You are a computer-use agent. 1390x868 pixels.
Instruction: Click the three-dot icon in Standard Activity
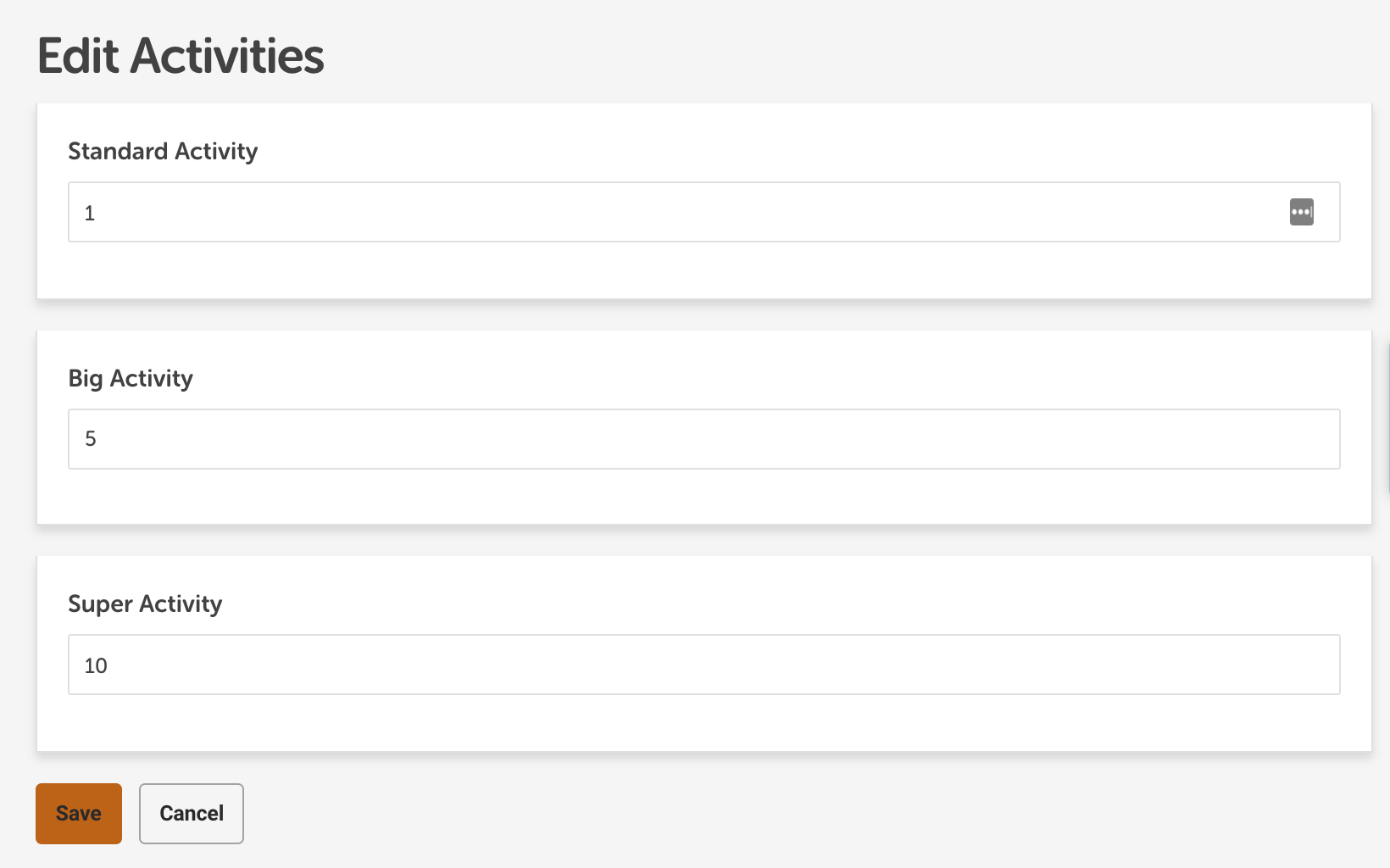pyautogui.click(x=1301, y=212)
